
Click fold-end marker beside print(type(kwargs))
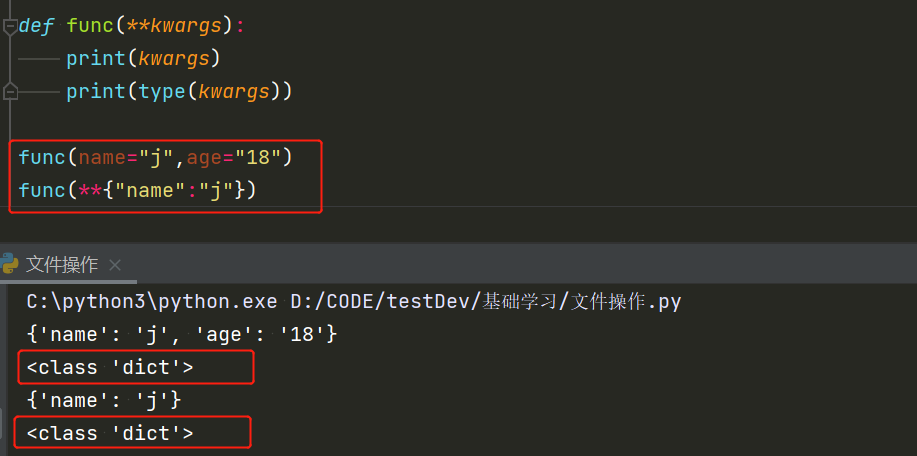pos(10,92)
